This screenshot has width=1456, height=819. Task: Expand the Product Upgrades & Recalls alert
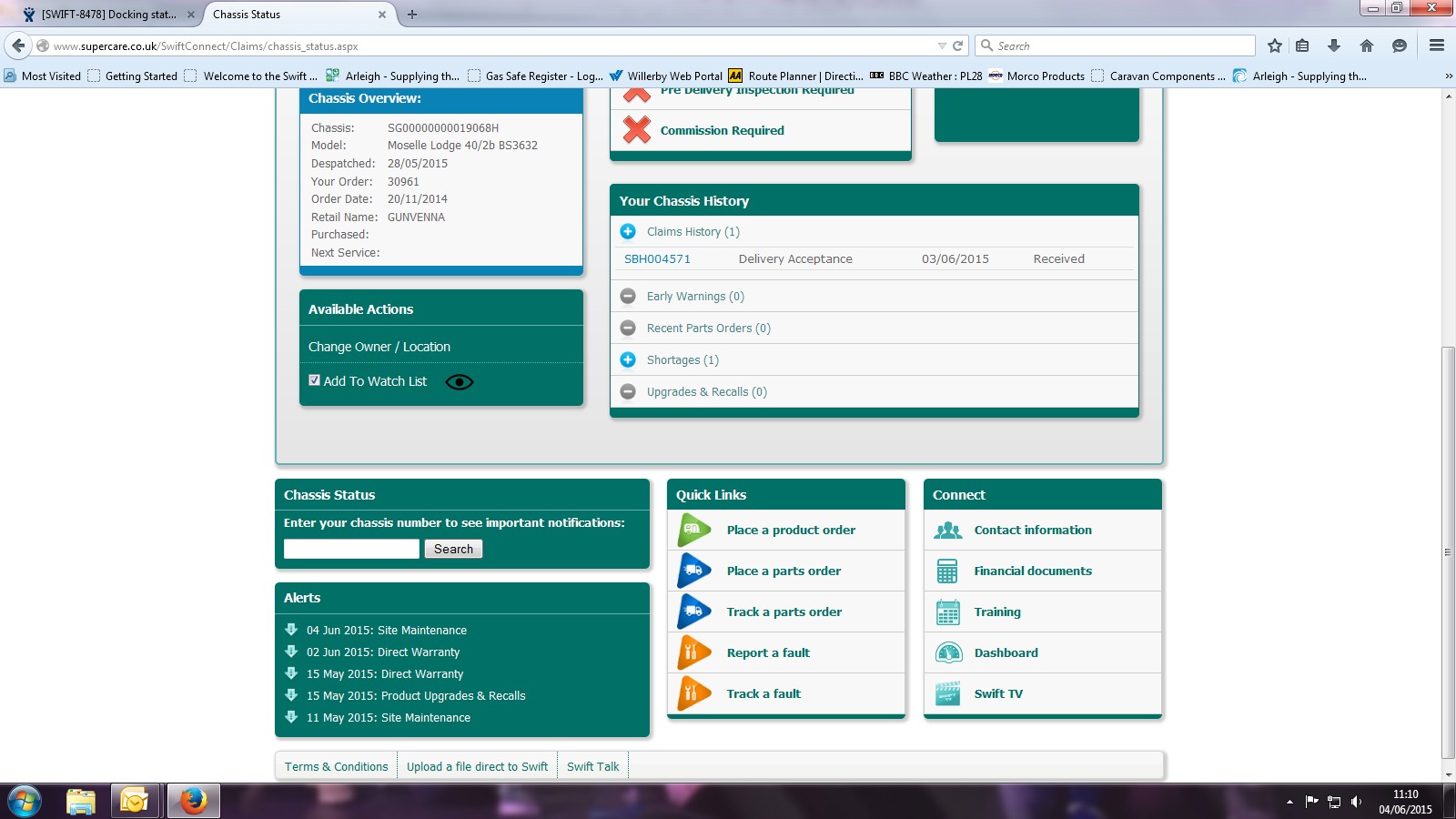[x=291, y=695]
